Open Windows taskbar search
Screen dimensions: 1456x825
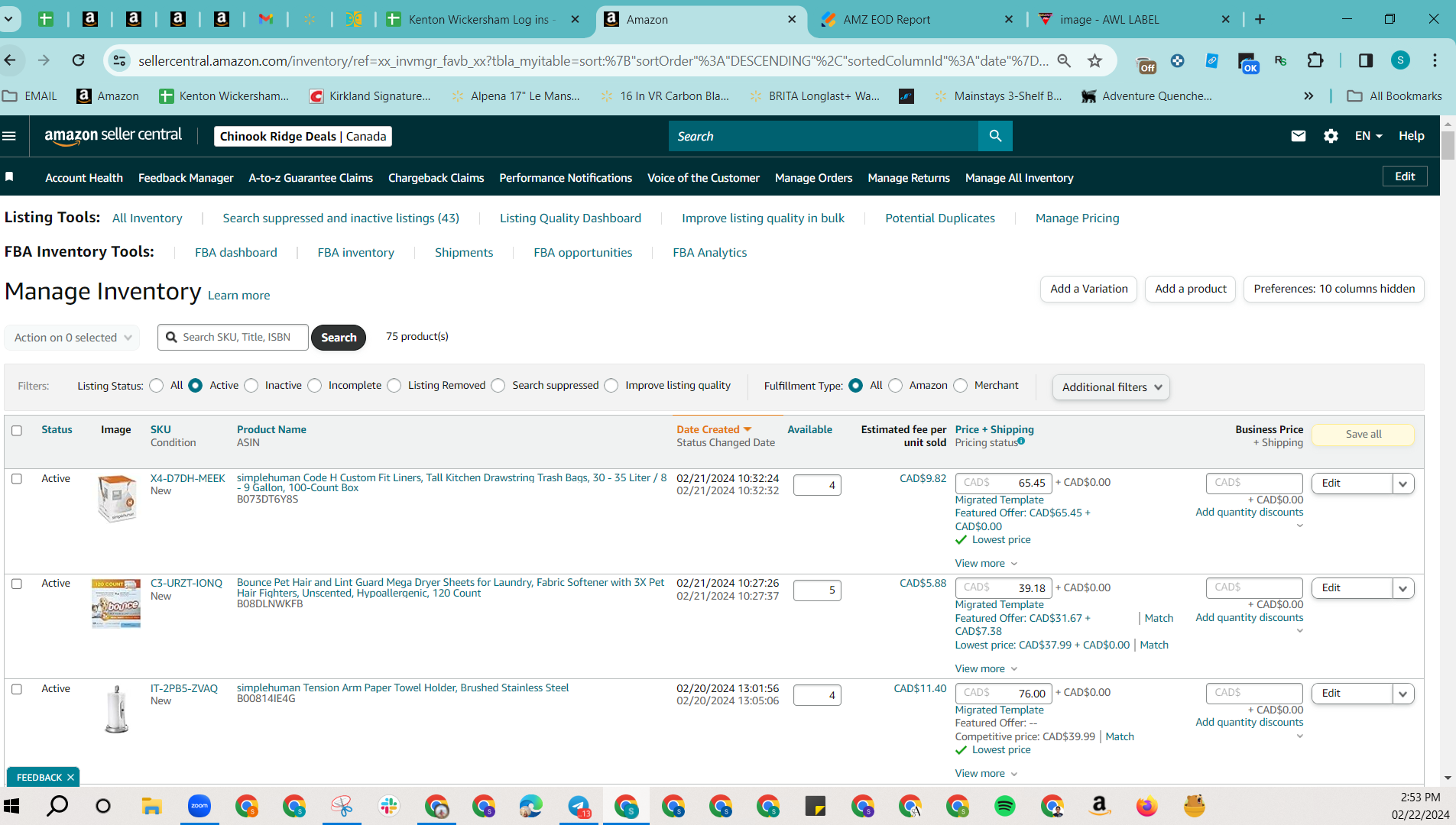pyautogui.click(x=57, y=806)
